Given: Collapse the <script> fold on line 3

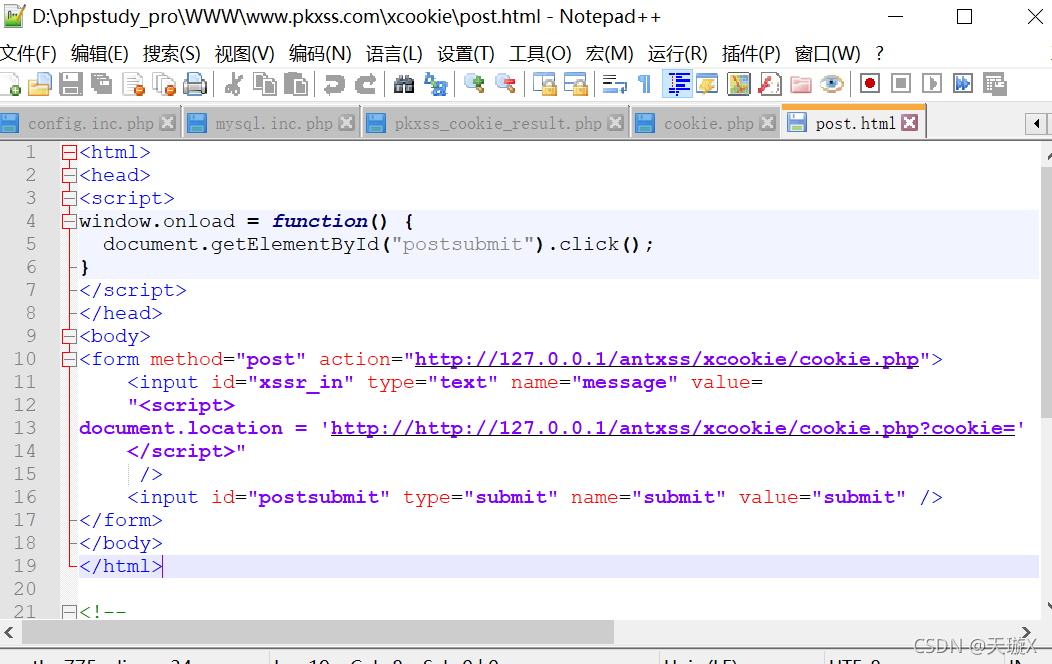Looking at the screenshot, I should [x=69, y=199].
